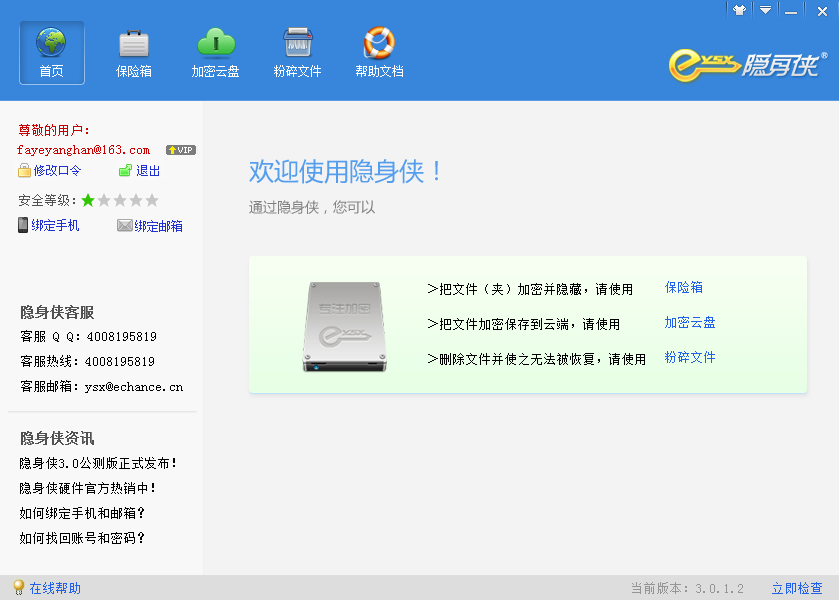Click the envelope icon beside 绑定邮箱
Screen dimensions: 839x600
125,225
